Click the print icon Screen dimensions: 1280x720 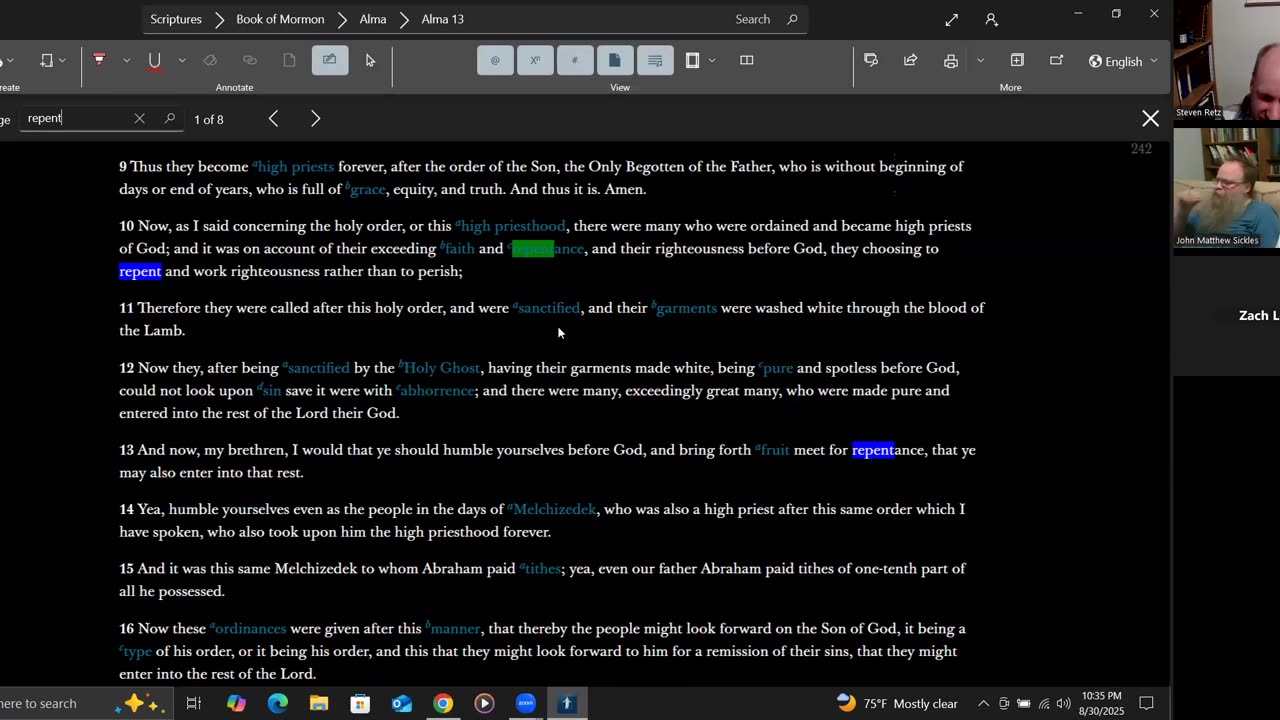point(951,60)
